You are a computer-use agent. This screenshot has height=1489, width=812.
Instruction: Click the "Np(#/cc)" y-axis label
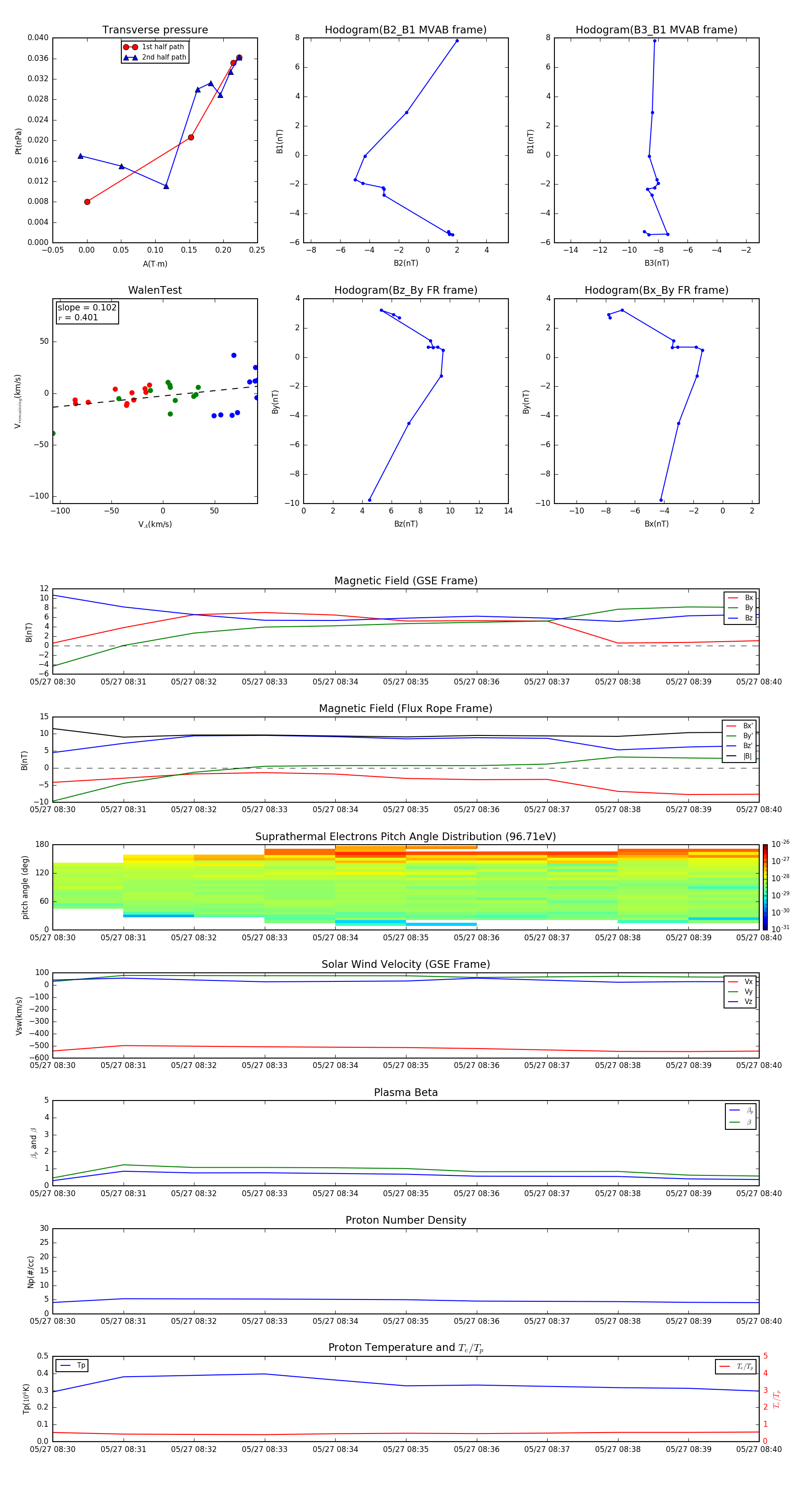coord(31,1272)
